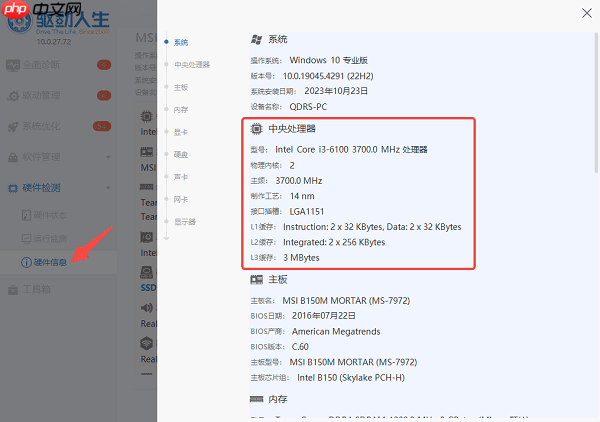This screenshot has height=422, width=600.
Task: Select 硬件信息 submenu item
Action: [x=50, y=262]
